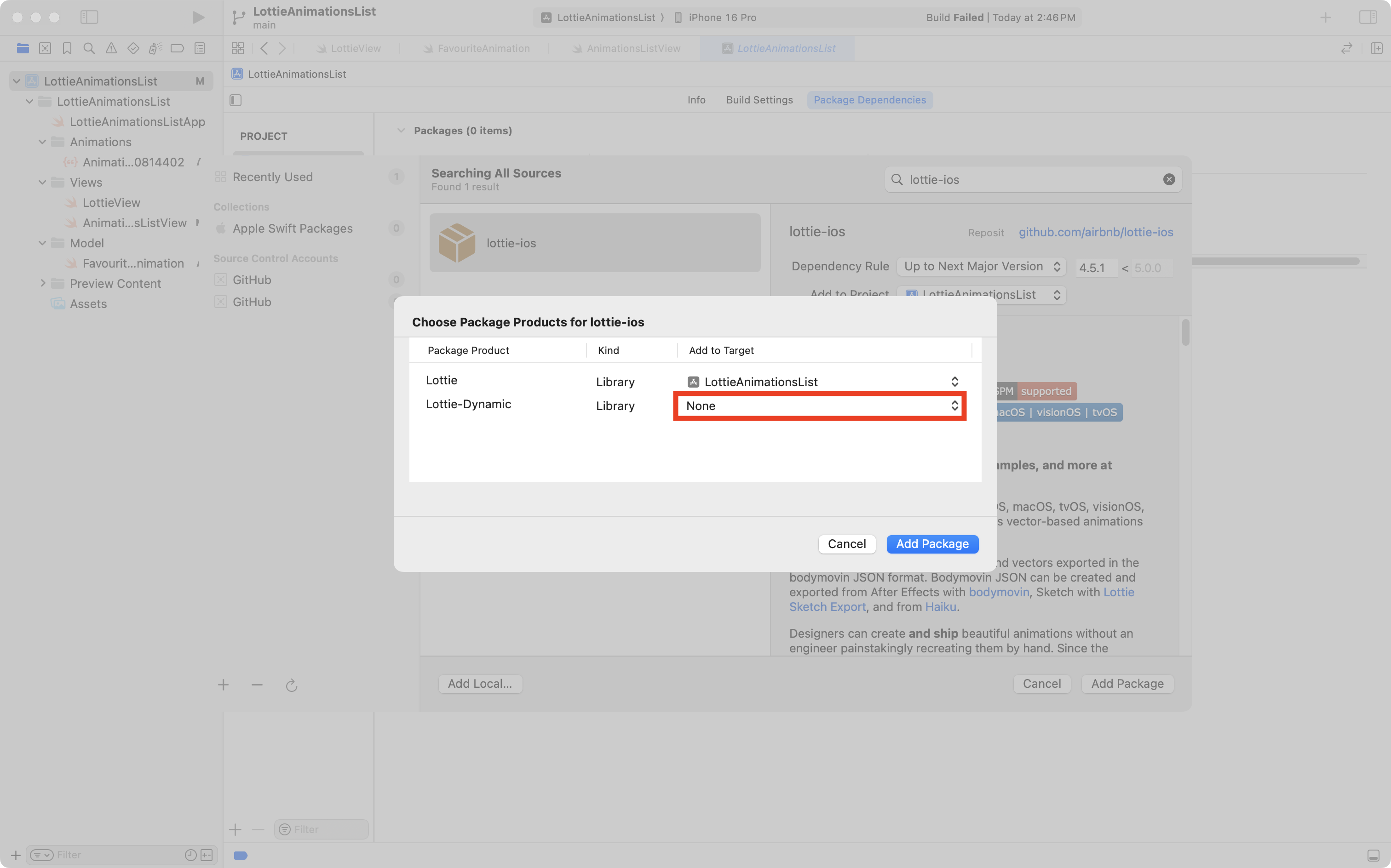Open the Issue navigator warning icon

[x=111, y=48]
